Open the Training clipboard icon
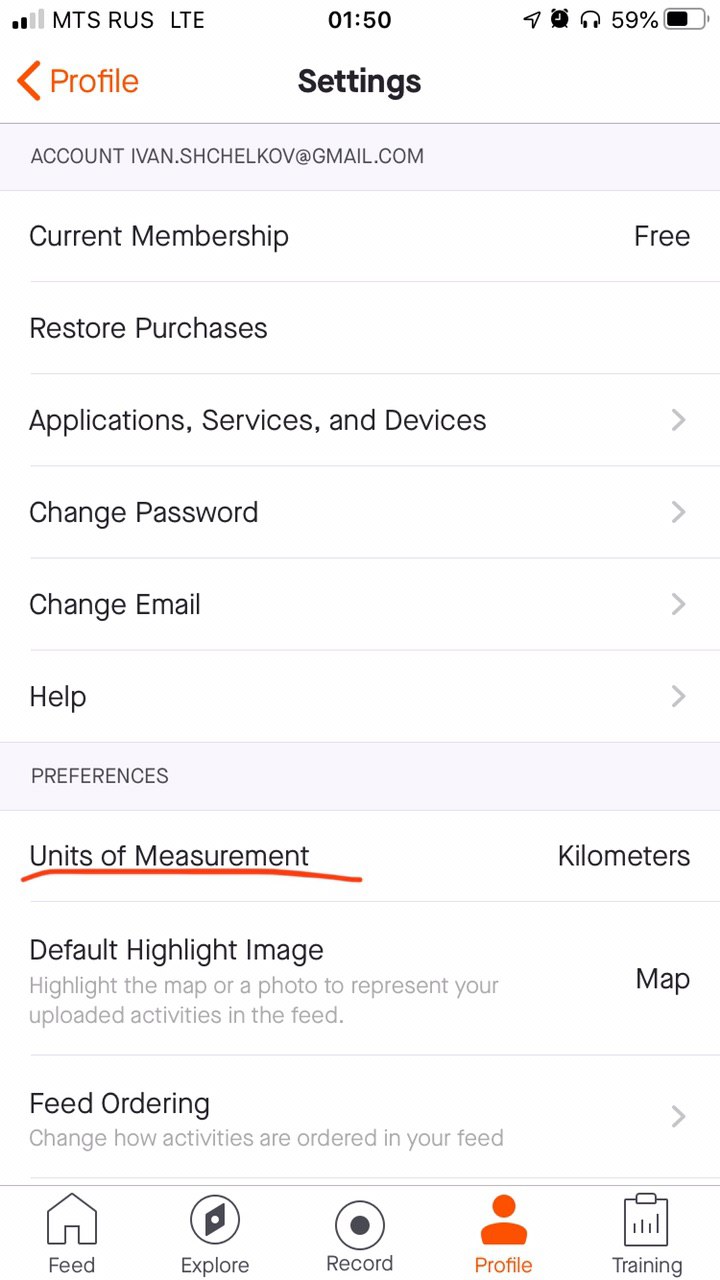Viewport: 720px width, 1280px height. [647, 1220]
